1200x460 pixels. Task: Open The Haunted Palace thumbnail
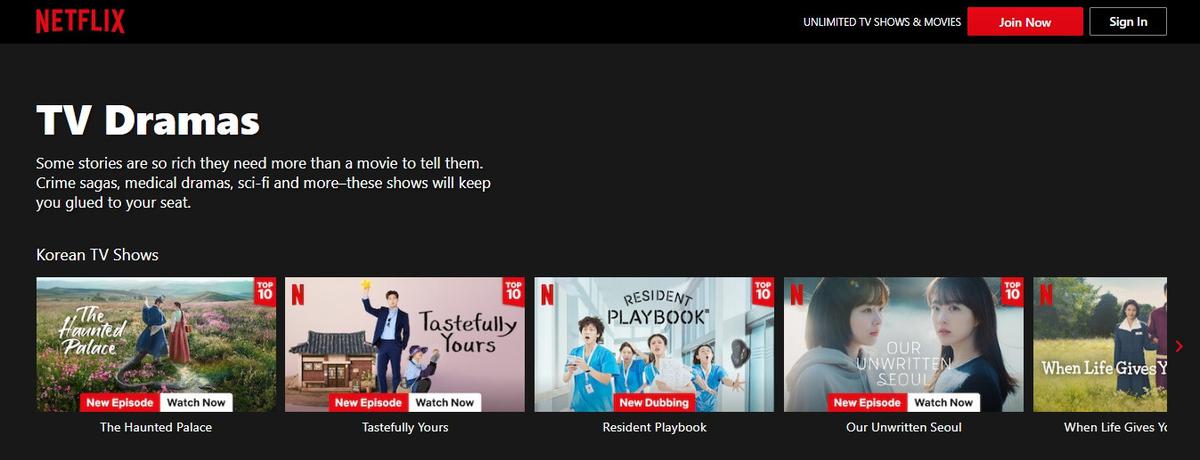coord(156,344)
